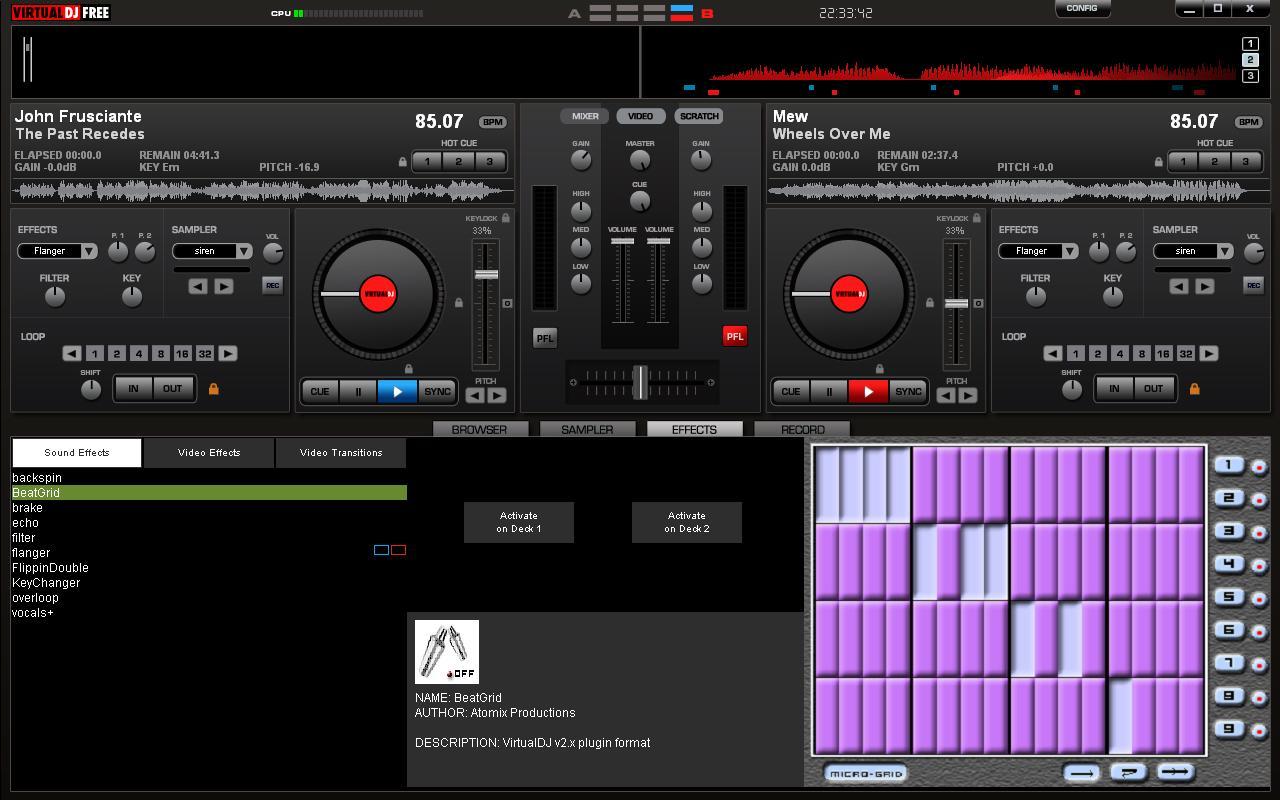Toggle the left PFL cue monitor
Image resolution: width=1280 pixels, height=800 pixels.
pos(545,337)
